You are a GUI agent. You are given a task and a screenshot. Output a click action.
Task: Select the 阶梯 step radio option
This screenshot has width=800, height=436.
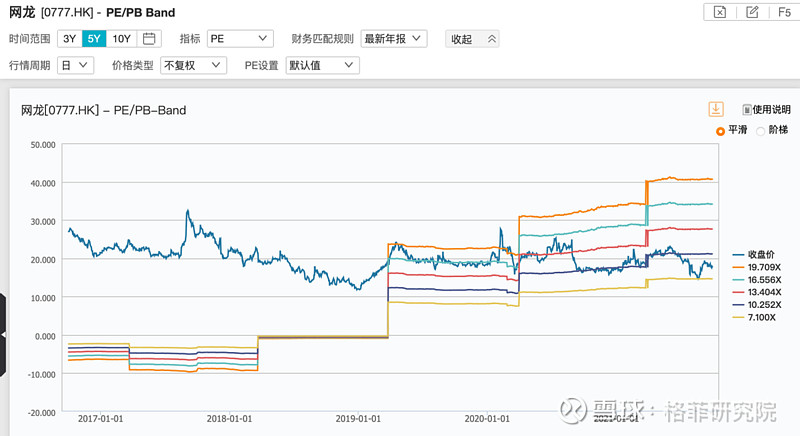coord(760,130)
